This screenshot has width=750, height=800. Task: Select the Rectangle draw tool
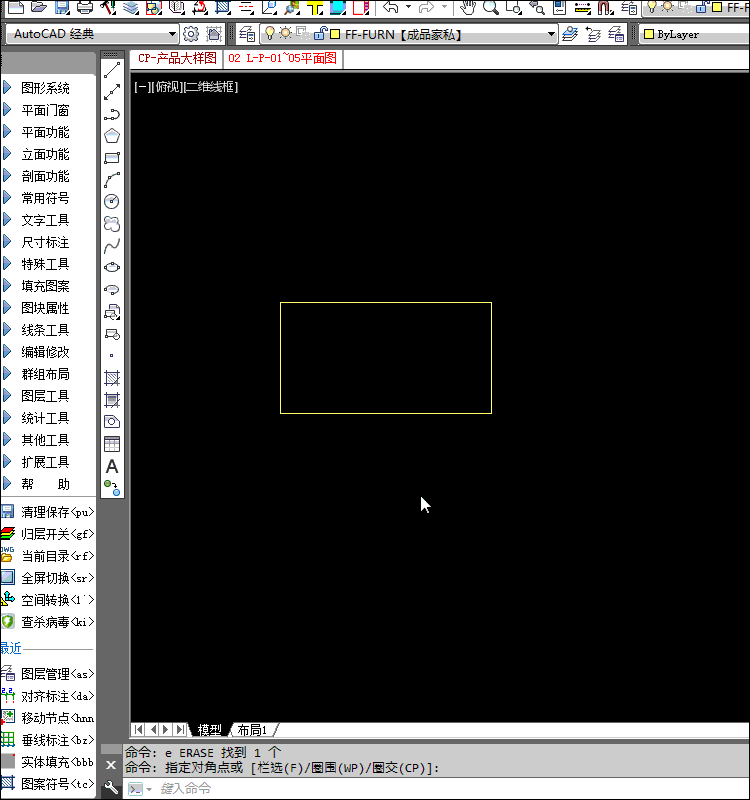coord(112,158)
